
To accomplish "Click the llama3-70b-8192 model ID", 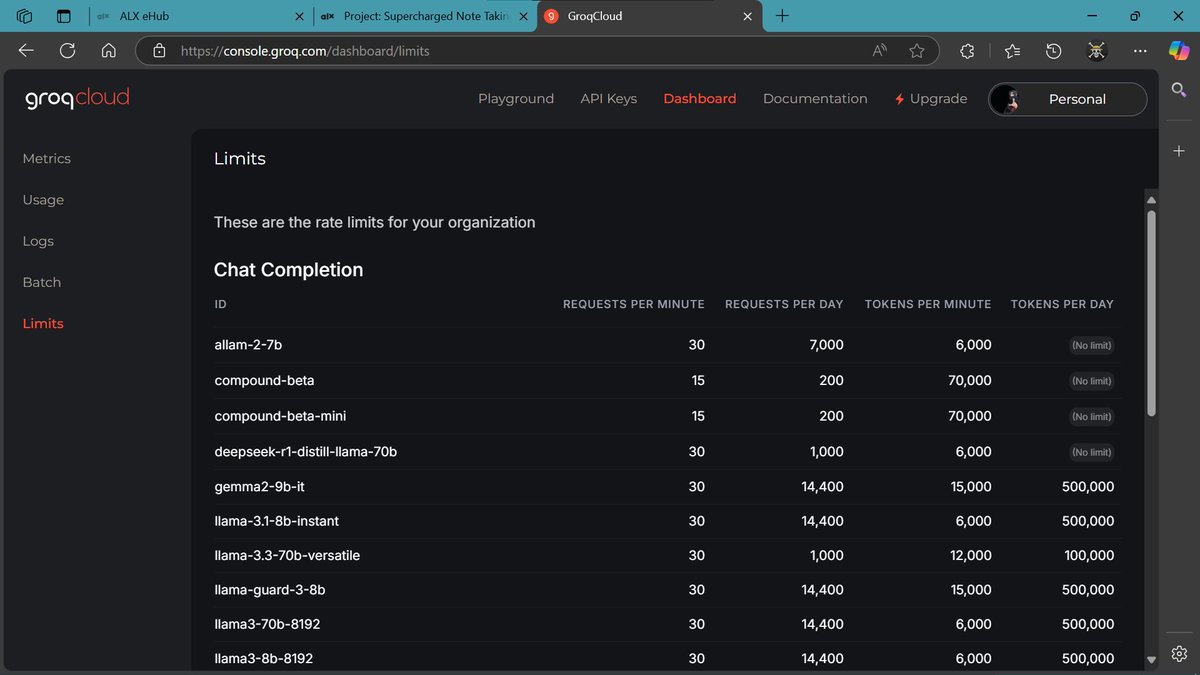I will pyautogui.click(x=267, y=624).
